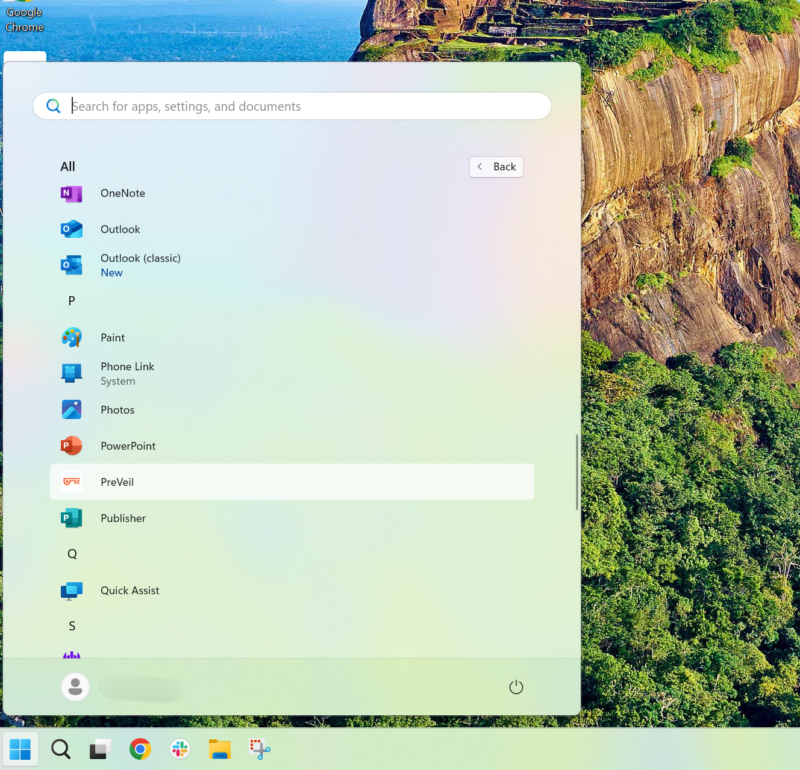Click the search apps input field
This screenshot has width=800, height=770.
(292, 105)
